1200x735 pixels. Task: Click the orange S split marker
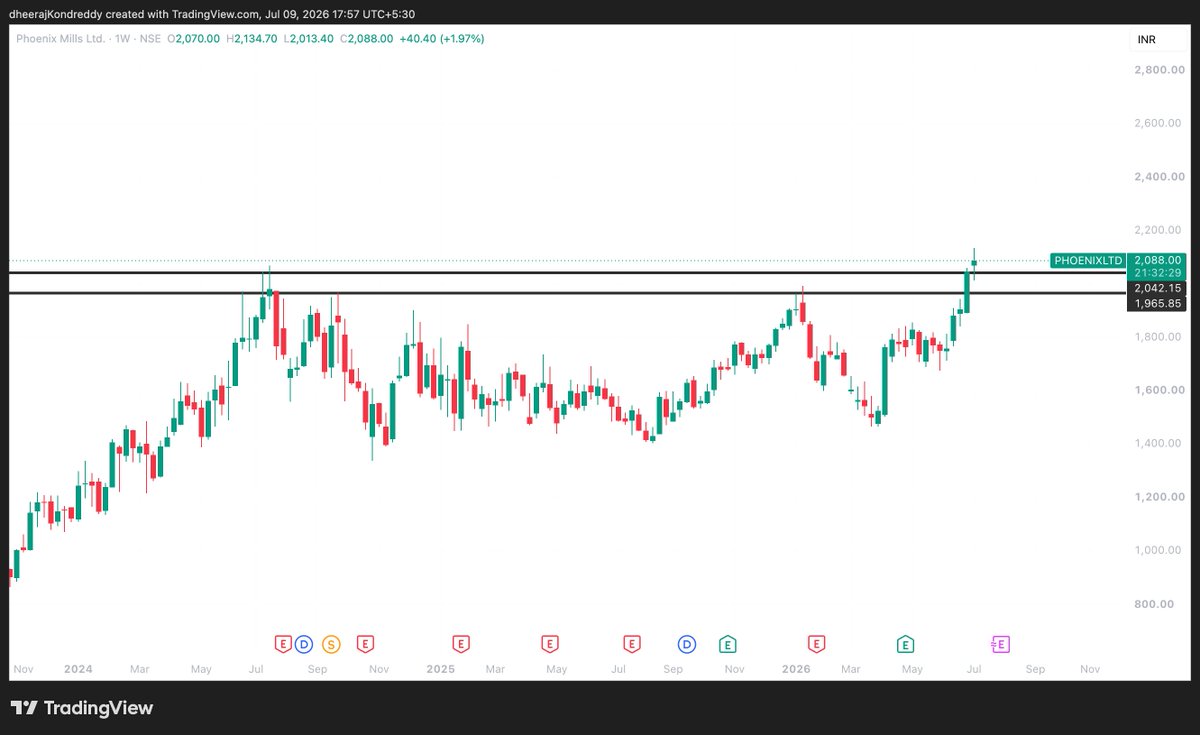click(331, 644)
